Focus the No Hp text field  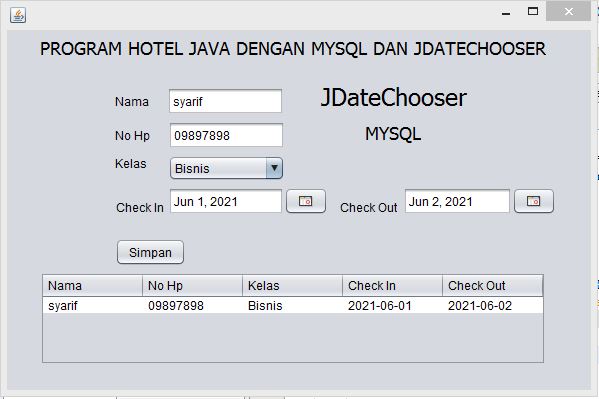[x=226, y=135]
